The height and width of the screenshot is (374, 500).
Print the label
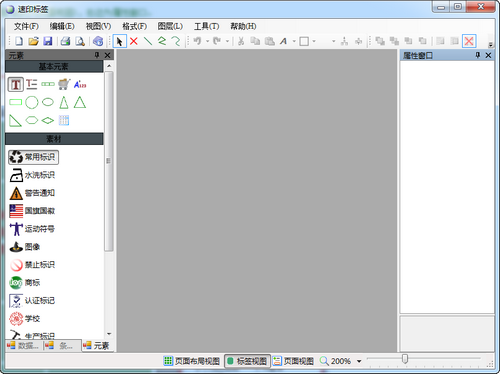point(65,41)
